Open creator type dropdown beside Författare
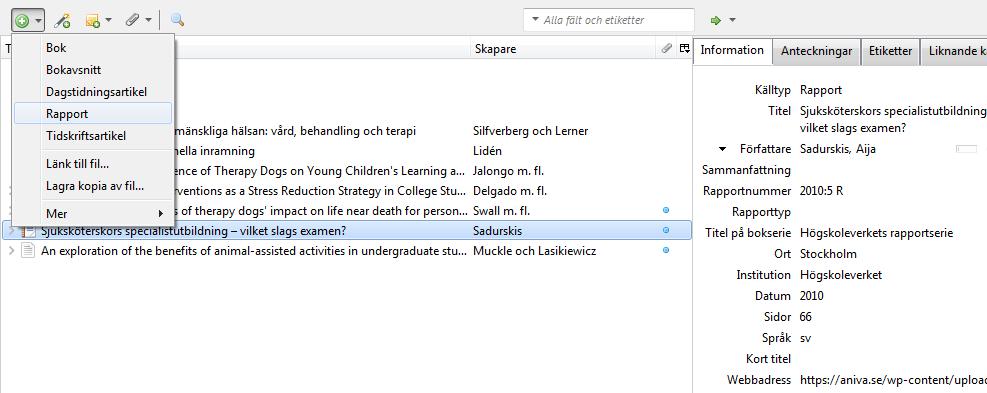 pos(722,149)
